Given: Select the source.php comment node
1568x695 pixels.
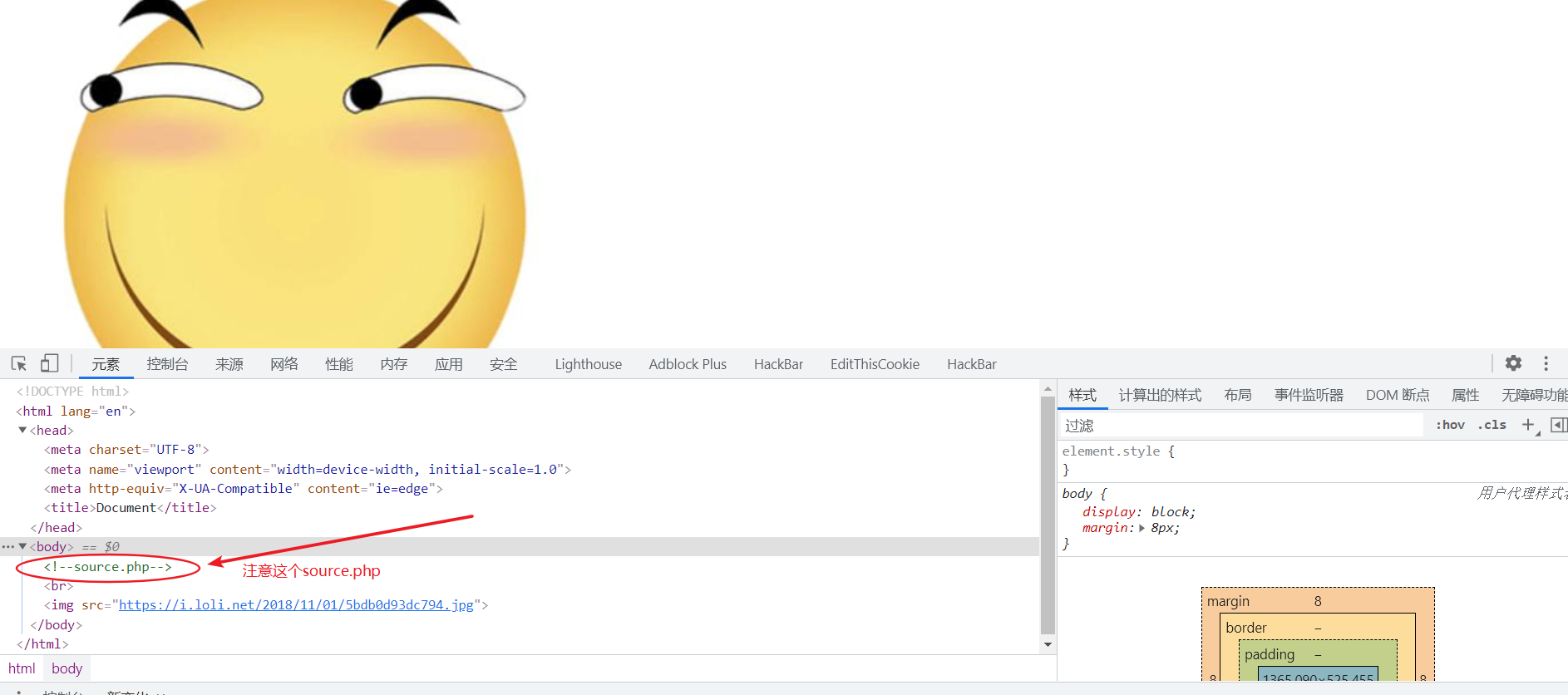Looking at the screenshot, I should pyautogui.click(x=108, y=567).
